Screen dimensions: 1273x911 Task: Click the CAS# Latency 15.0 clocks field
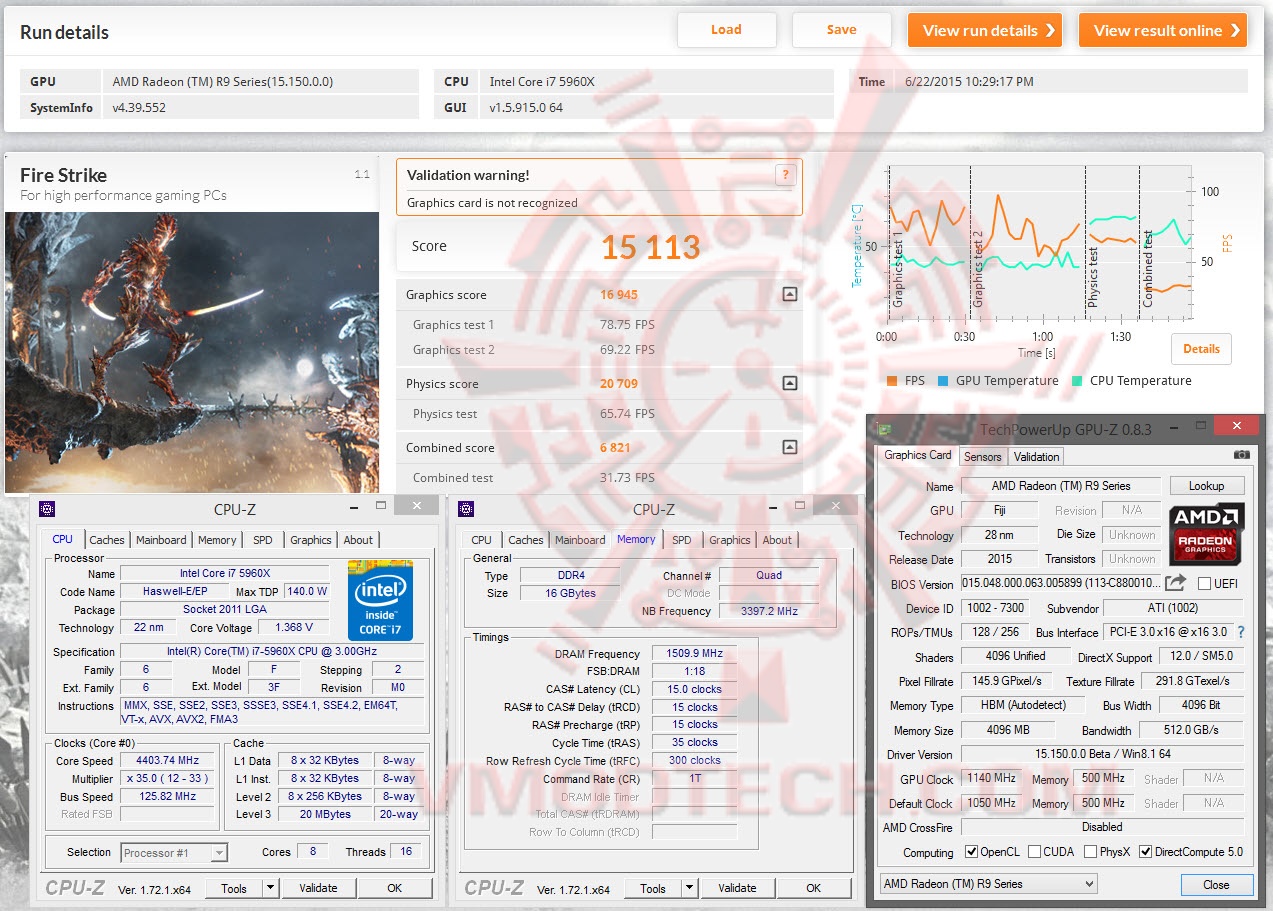click(694, 689)
